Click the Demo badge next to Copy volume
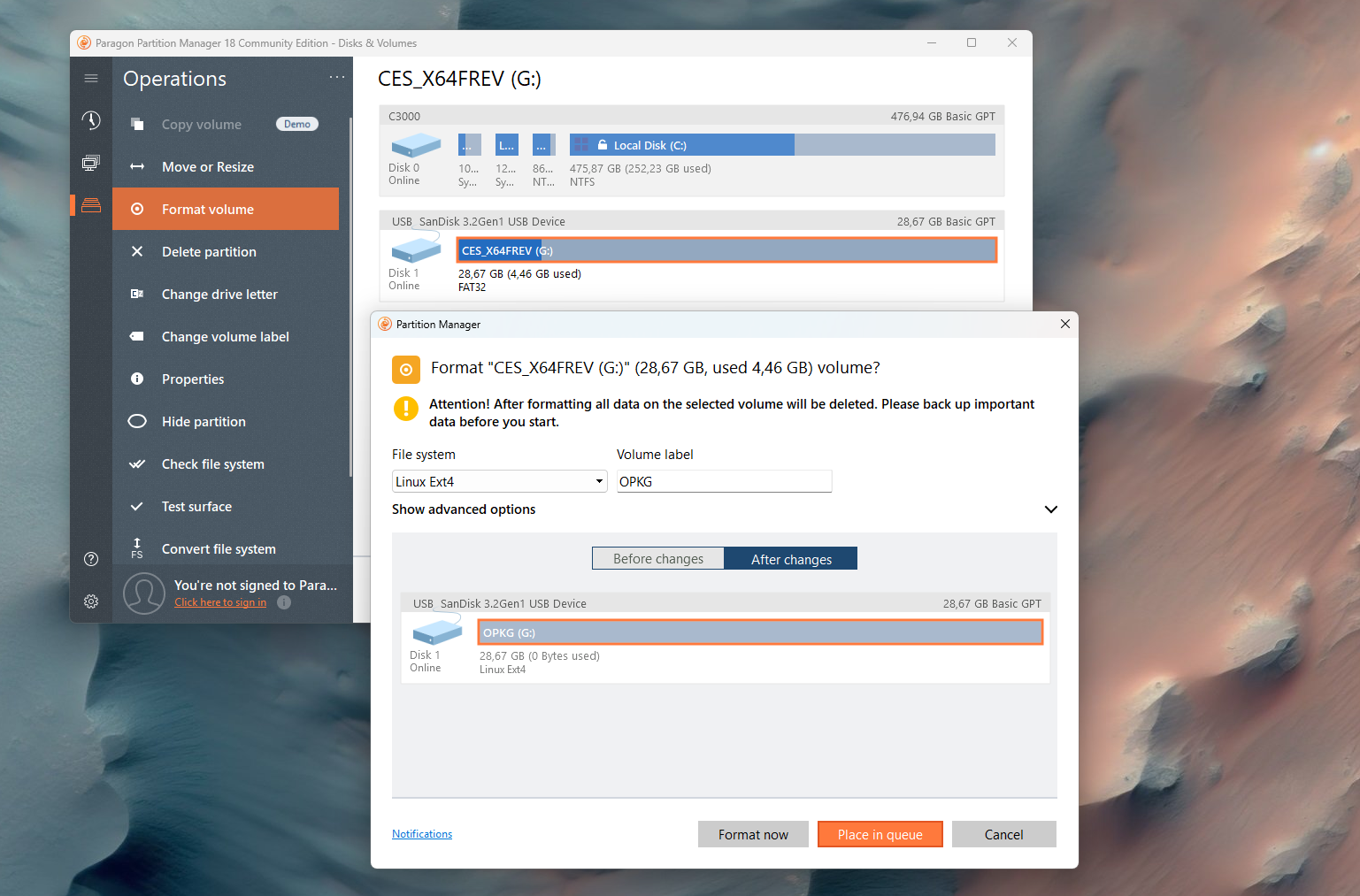1360x896 pixels. point(297,124)
